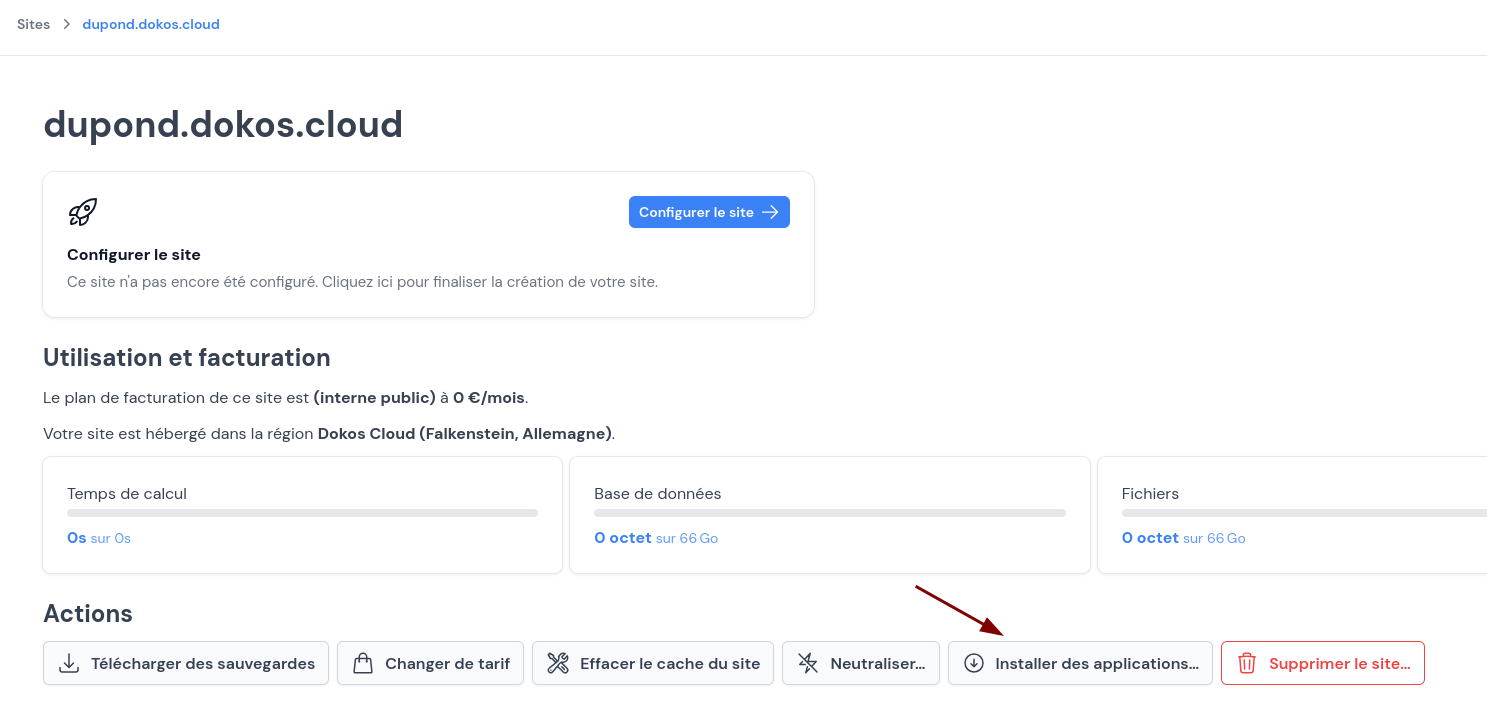Click the Neutraliser icon
This screenshot has width=1487, height=728.
pos(808,663)
